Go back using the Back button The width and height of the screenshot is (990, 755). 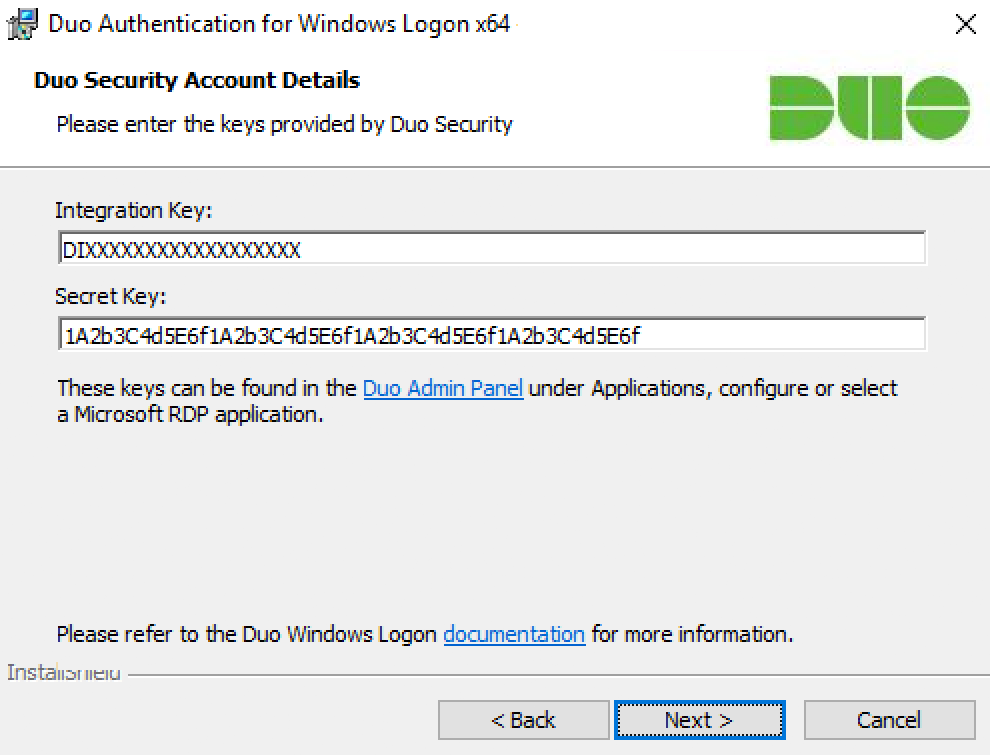523,719
